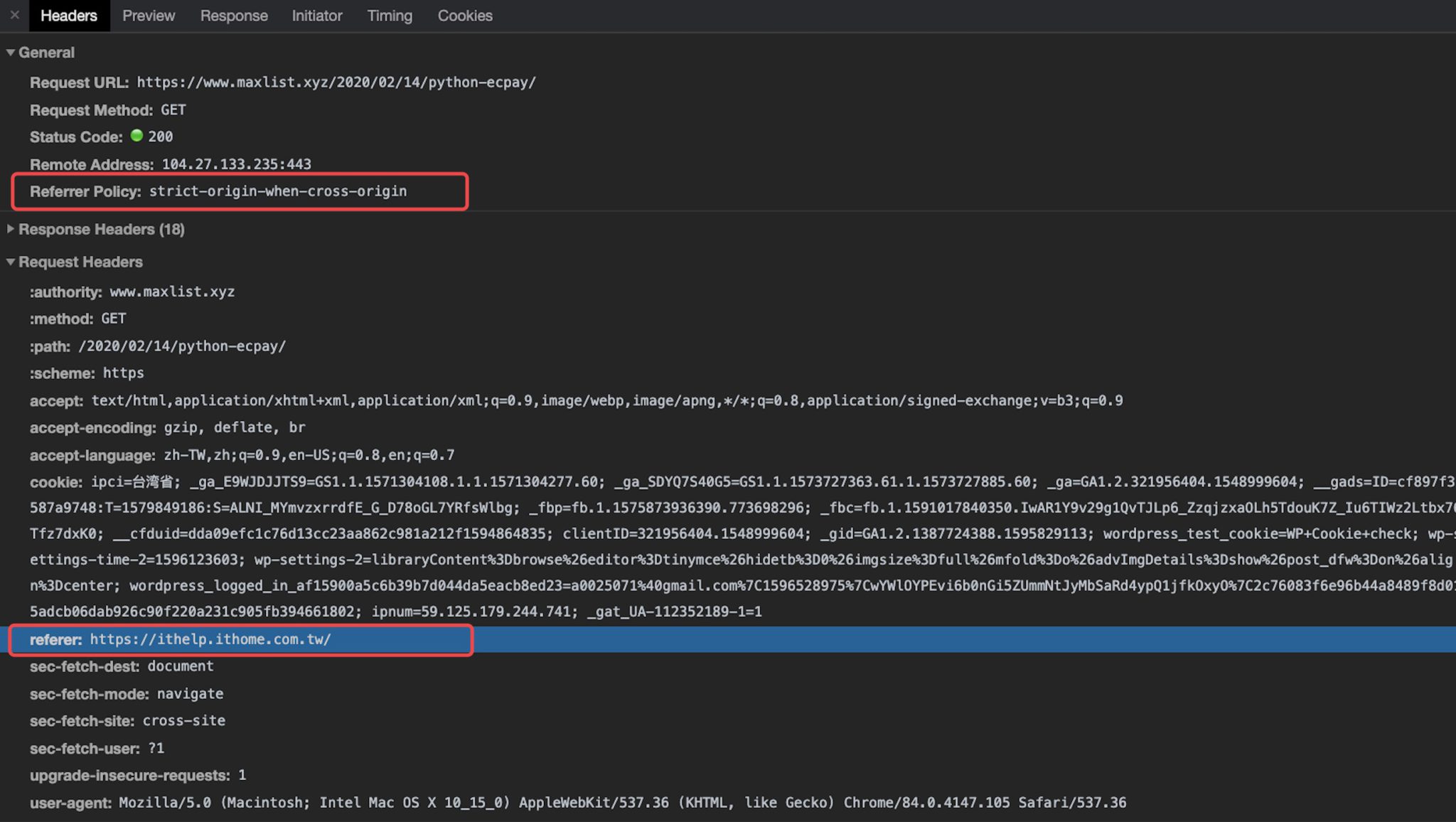Select the :authority header value

(x=171, y=292)
